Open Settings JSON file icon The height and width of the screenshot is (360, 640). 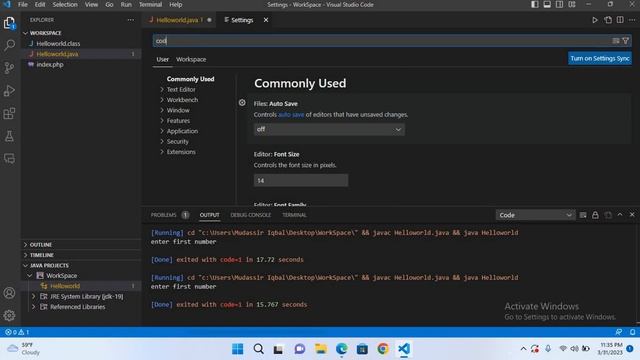click(608, 20)
